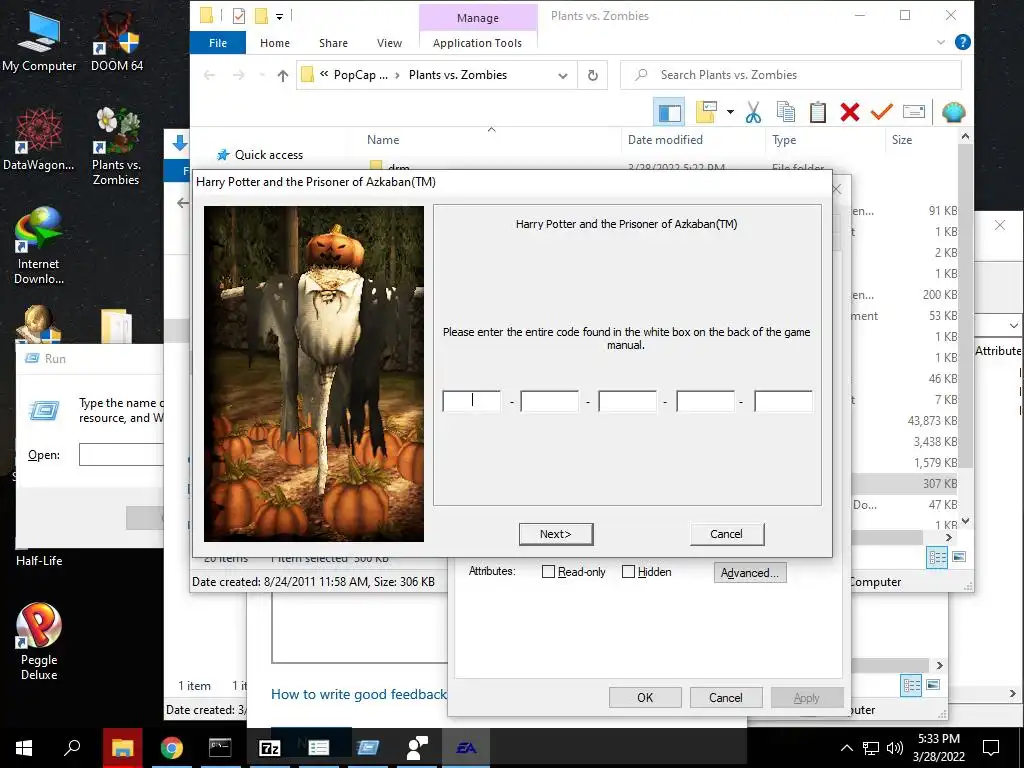This screenshot has width=1024, height=768.
Task: Open the folder options dropdown arrow
Action: (x=730, y=112)
